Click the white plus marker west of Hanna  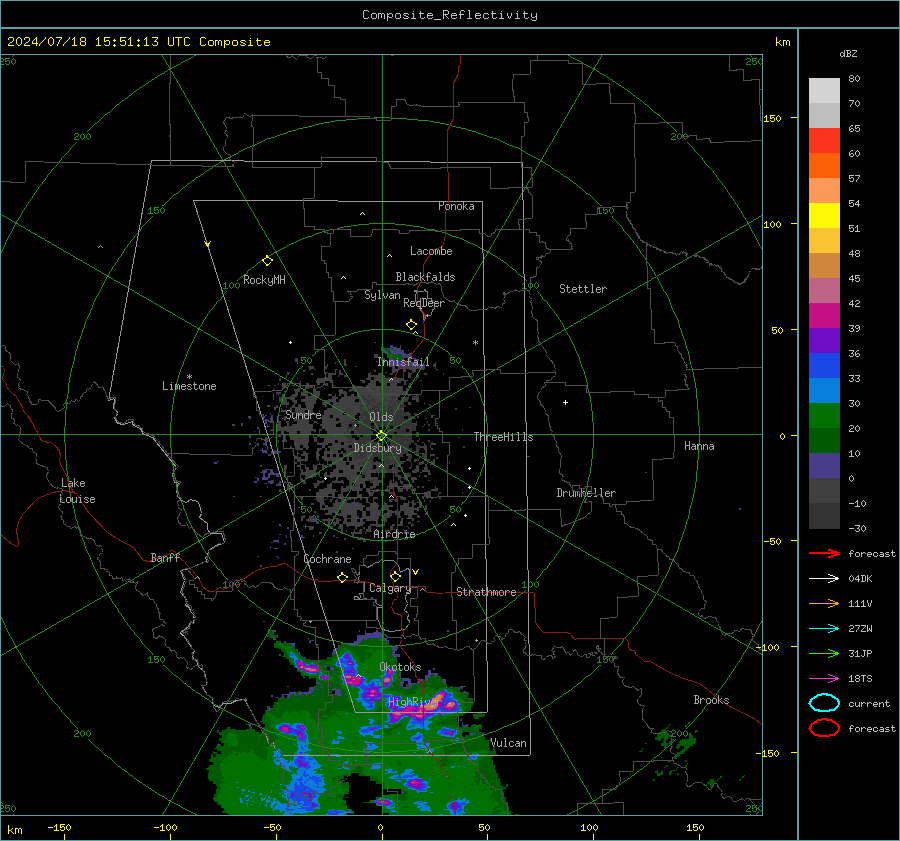(x=565, y=402)
